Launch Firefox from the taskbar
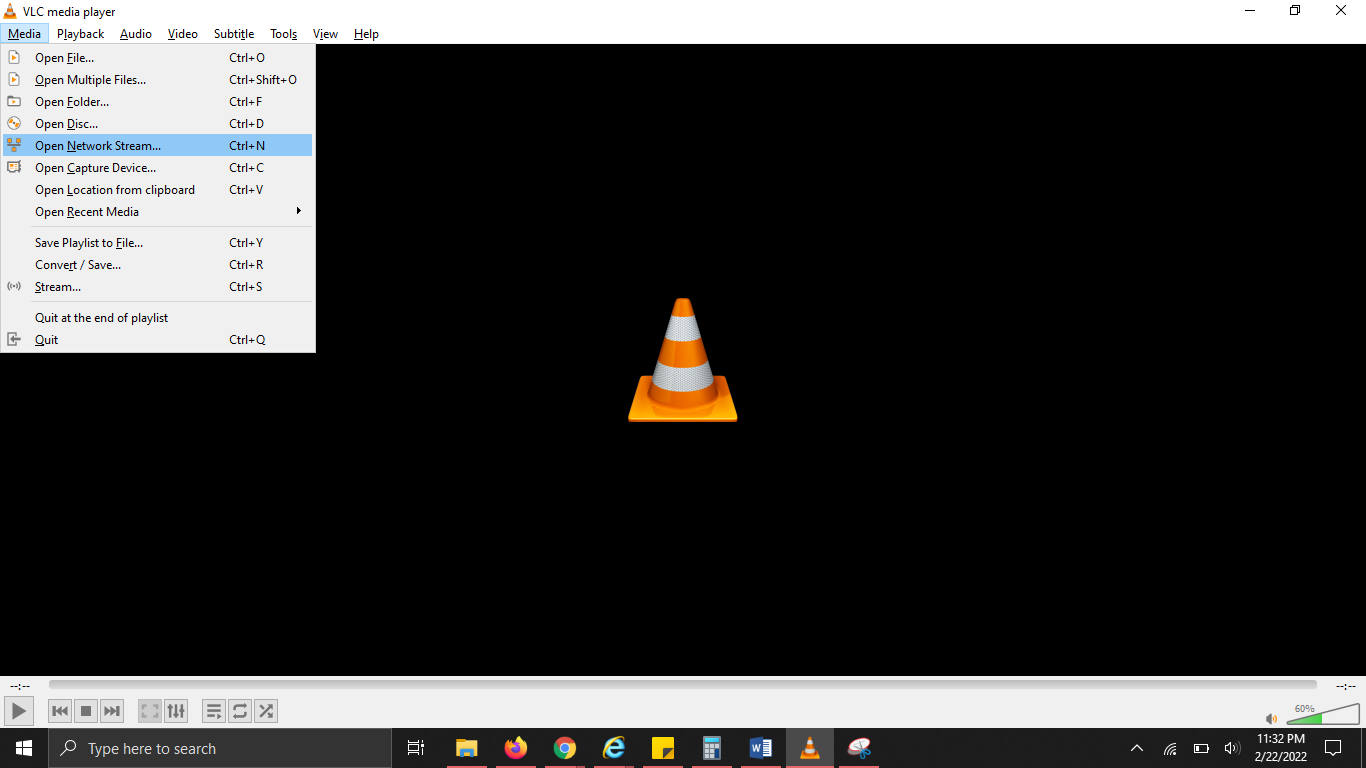The width and height of the screenshot is (1366, 768). pyautogui.click(x=516, y=748)
